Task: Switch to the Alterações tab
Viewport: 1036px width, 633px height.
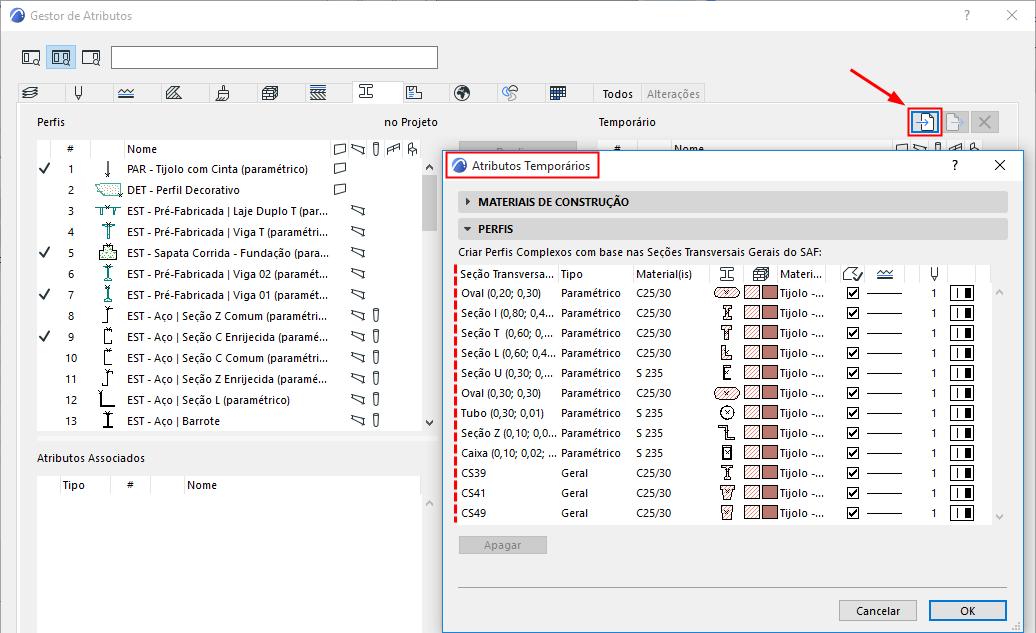Action: click(x=673, y=94)
